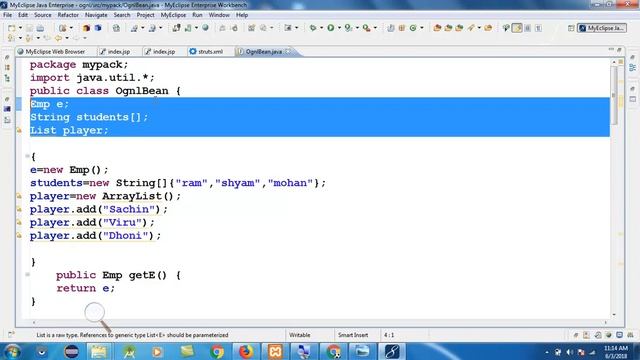Click the XAMPP icon in the taskbar
The image size is (640, 360).
click(x=275, y=351)
